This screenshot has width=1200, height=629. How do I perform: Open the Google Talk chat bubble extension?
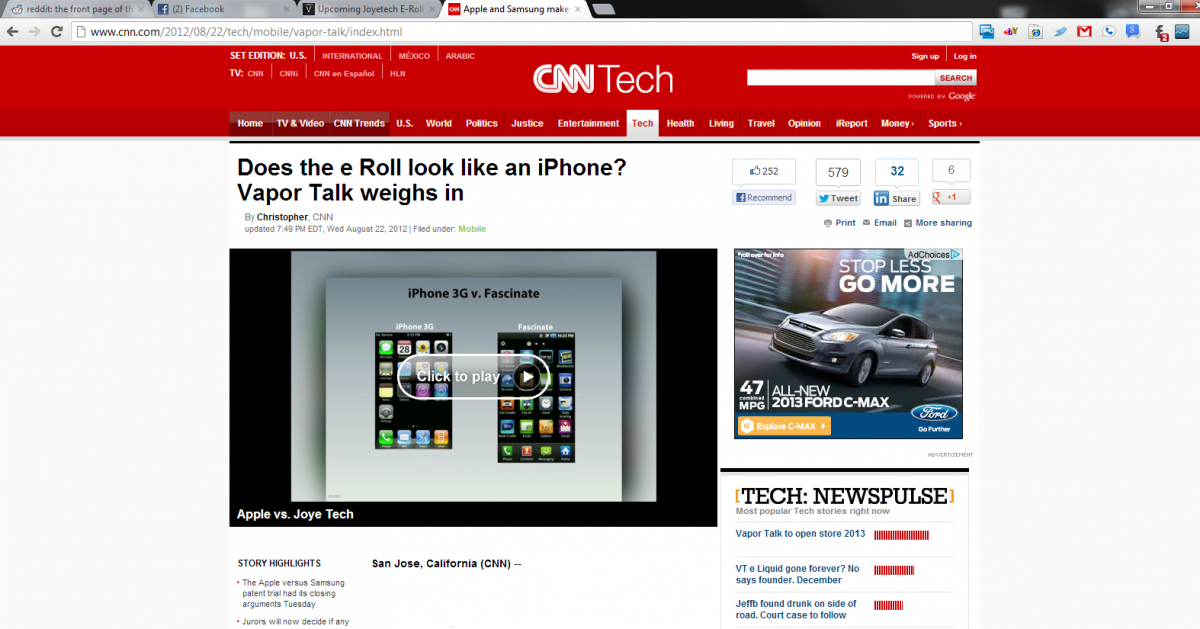pos(1132,32)
